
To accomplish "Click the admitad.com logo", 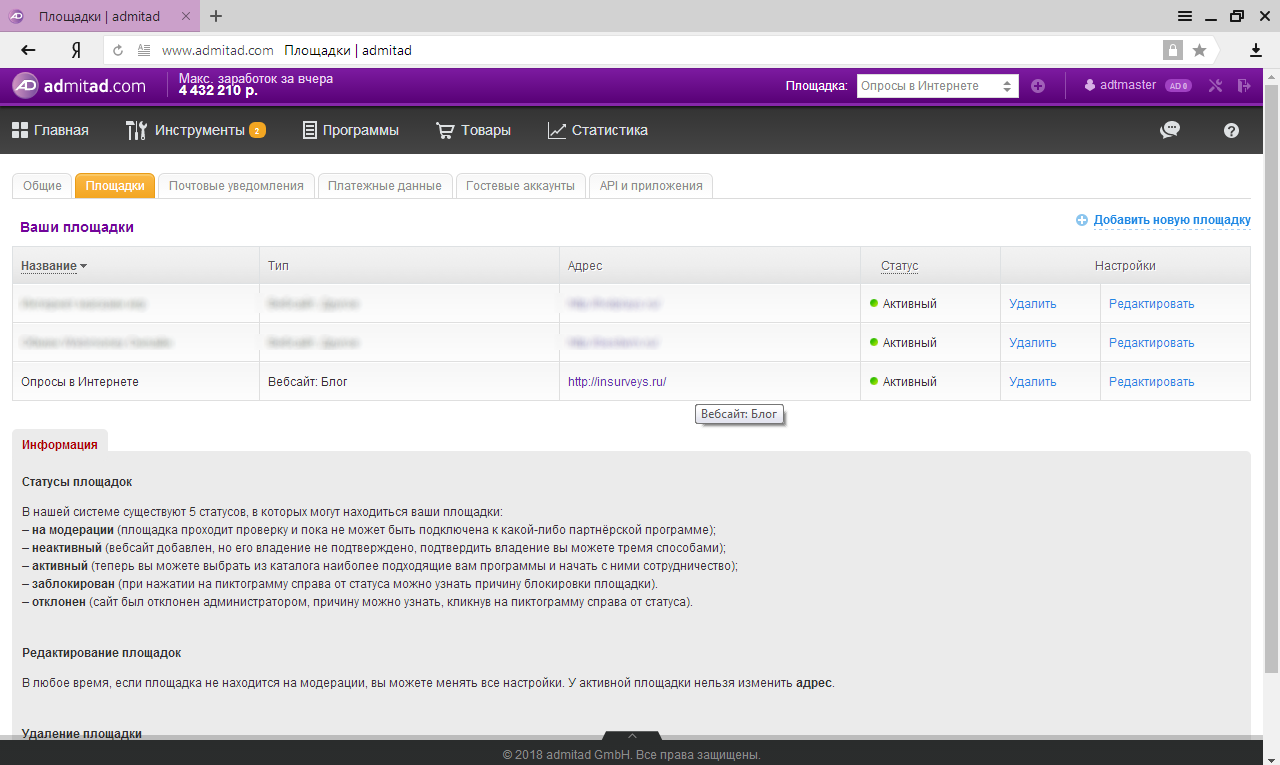I will (79, 86).
